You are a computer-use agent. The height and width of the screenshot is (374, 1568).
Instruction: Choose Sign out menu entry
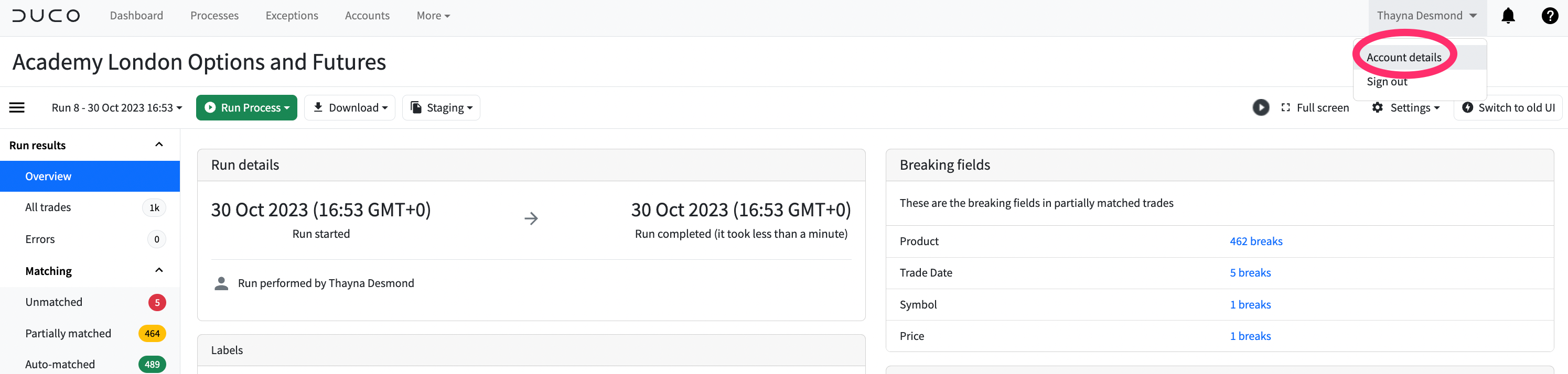point(1387,82)
